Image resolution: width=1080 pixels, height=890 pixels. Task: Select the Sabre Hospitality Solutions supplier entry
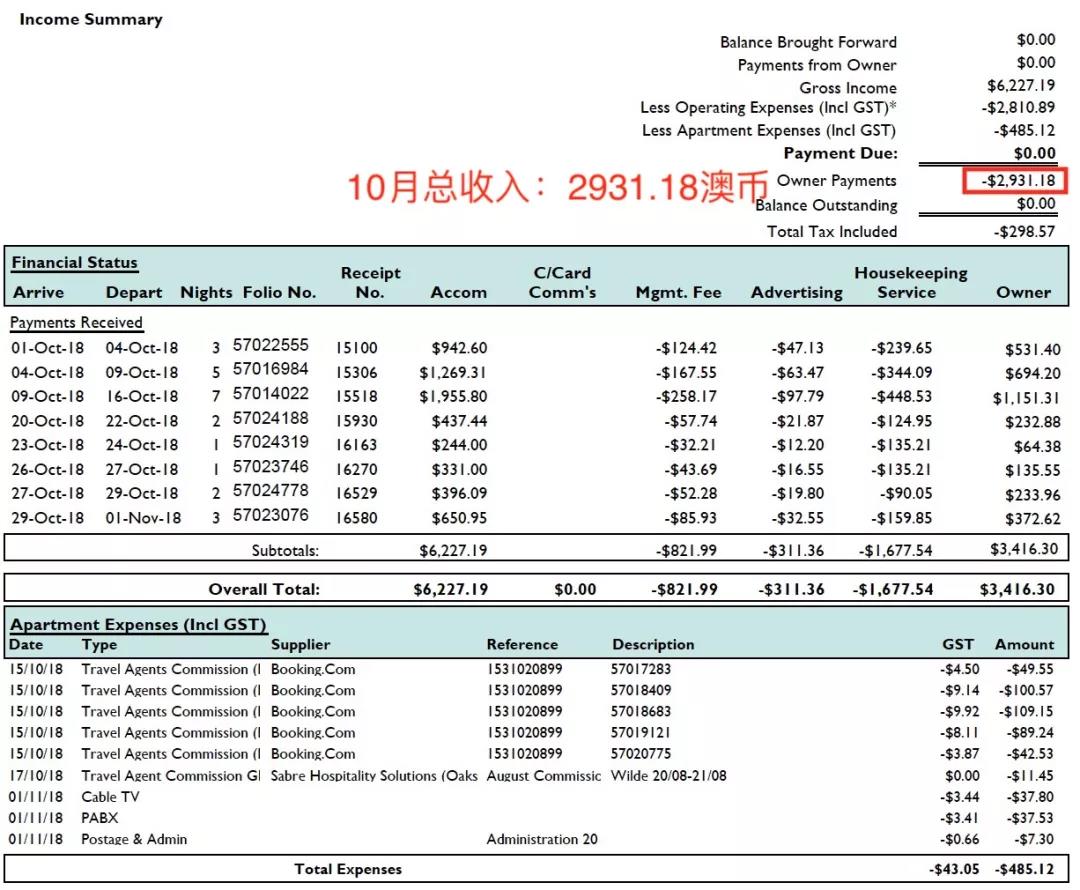point(373,776)
